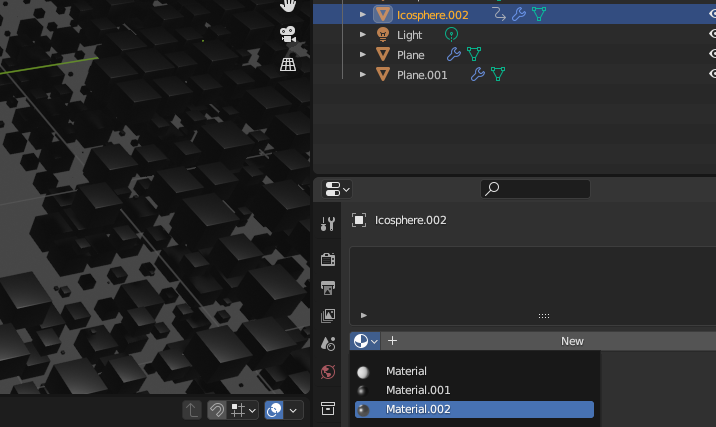Select Icosphere.002 name in outliner

point(432,15)
